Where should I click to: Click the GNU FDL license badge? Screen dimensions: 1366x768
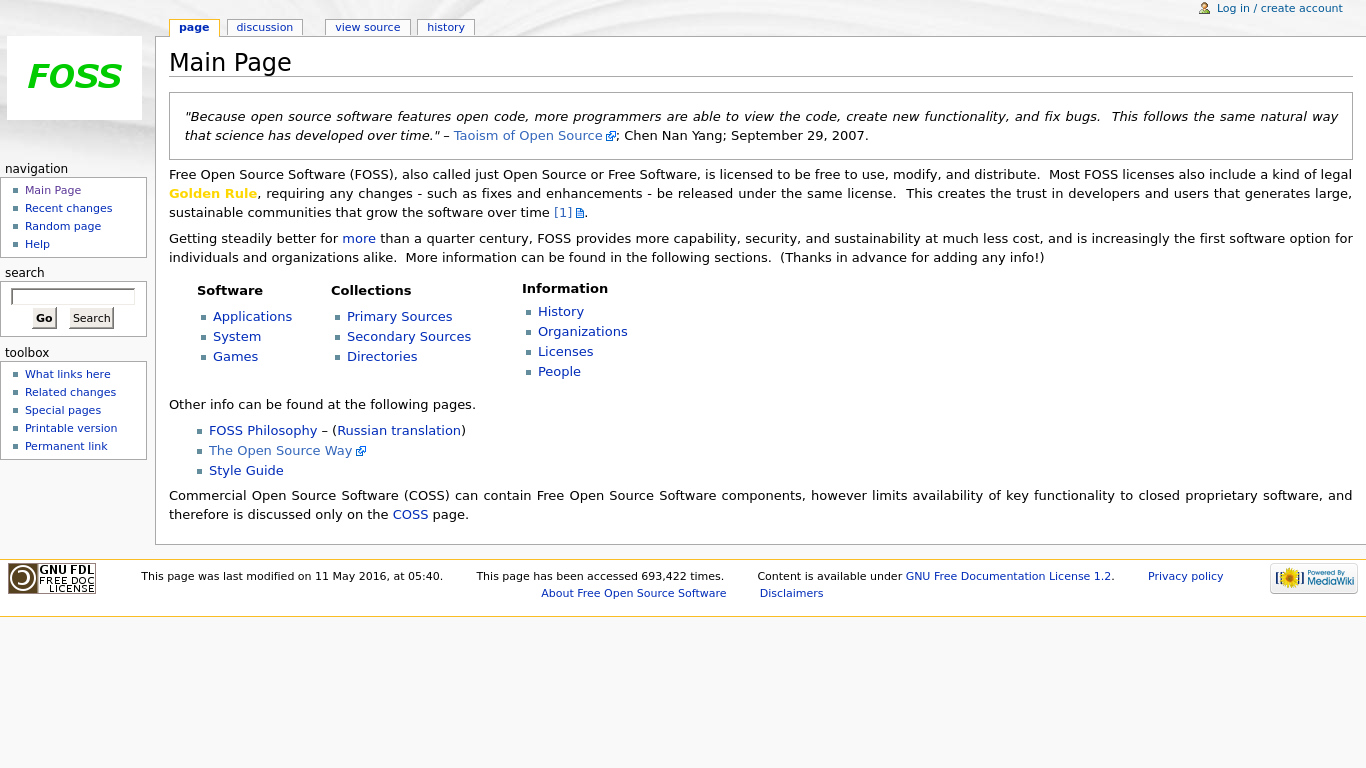point(52,578)
